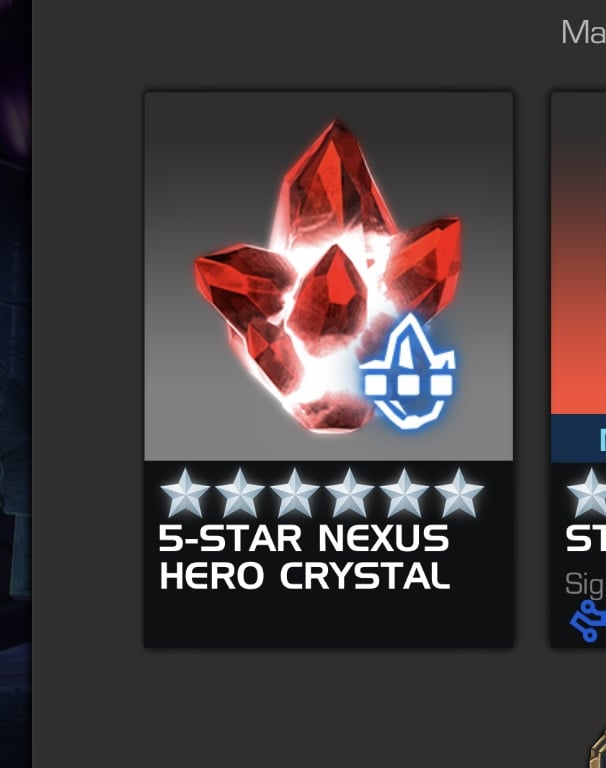Screen dimensions: 606x768
Task: Select the first star on the crystal card
Action: [185, 493]
